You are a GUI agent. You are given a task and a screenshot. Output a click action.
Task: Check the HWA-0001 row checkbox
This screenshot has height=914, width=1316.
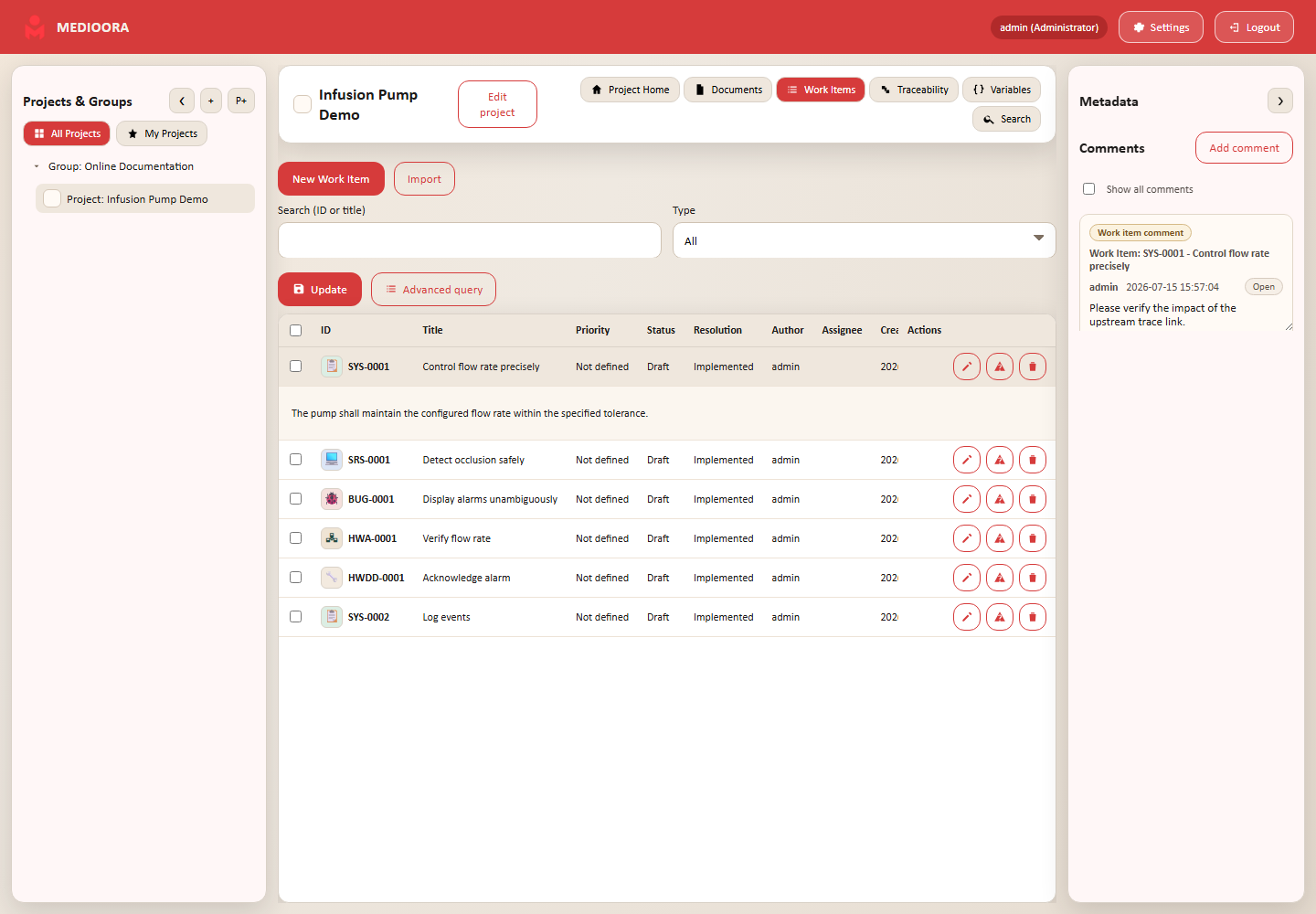pyautogui.click(x=295, y=537)
